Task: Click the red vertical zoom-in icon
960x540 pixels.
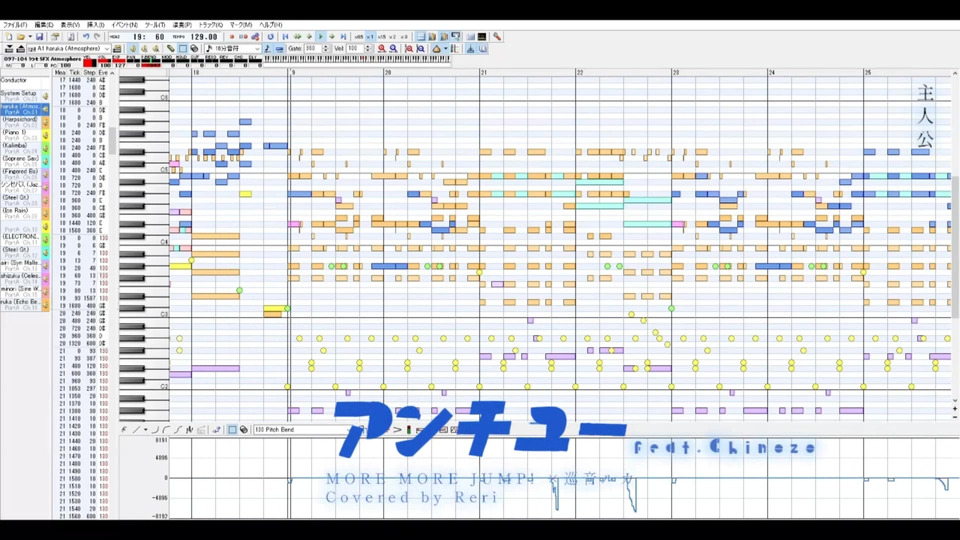Action: 409,48
